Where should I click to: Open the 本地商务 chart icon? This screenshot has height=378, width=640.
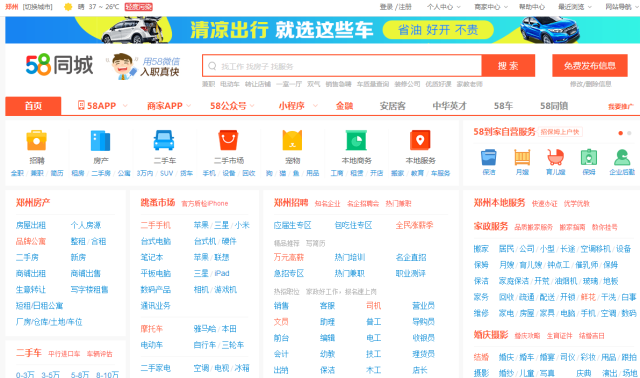click(356, 140)
